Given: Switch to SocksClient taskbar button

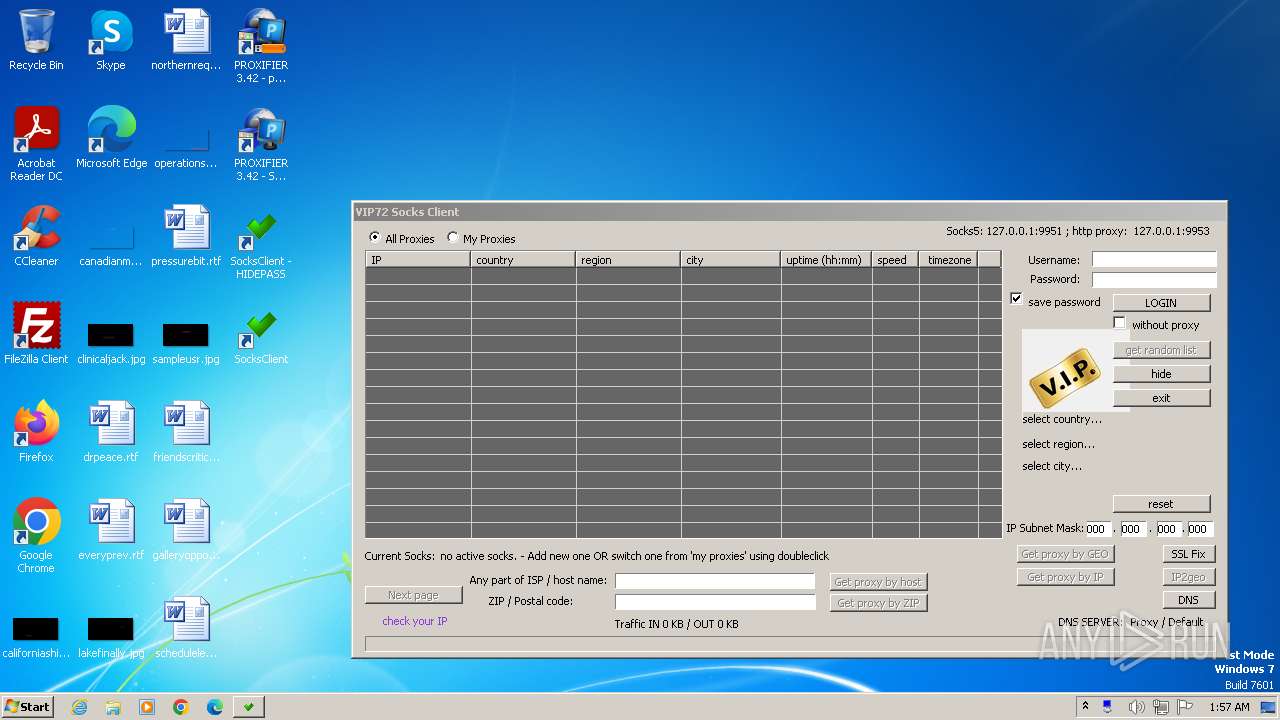Looking at the screenshot, I should tap(248, 707).
